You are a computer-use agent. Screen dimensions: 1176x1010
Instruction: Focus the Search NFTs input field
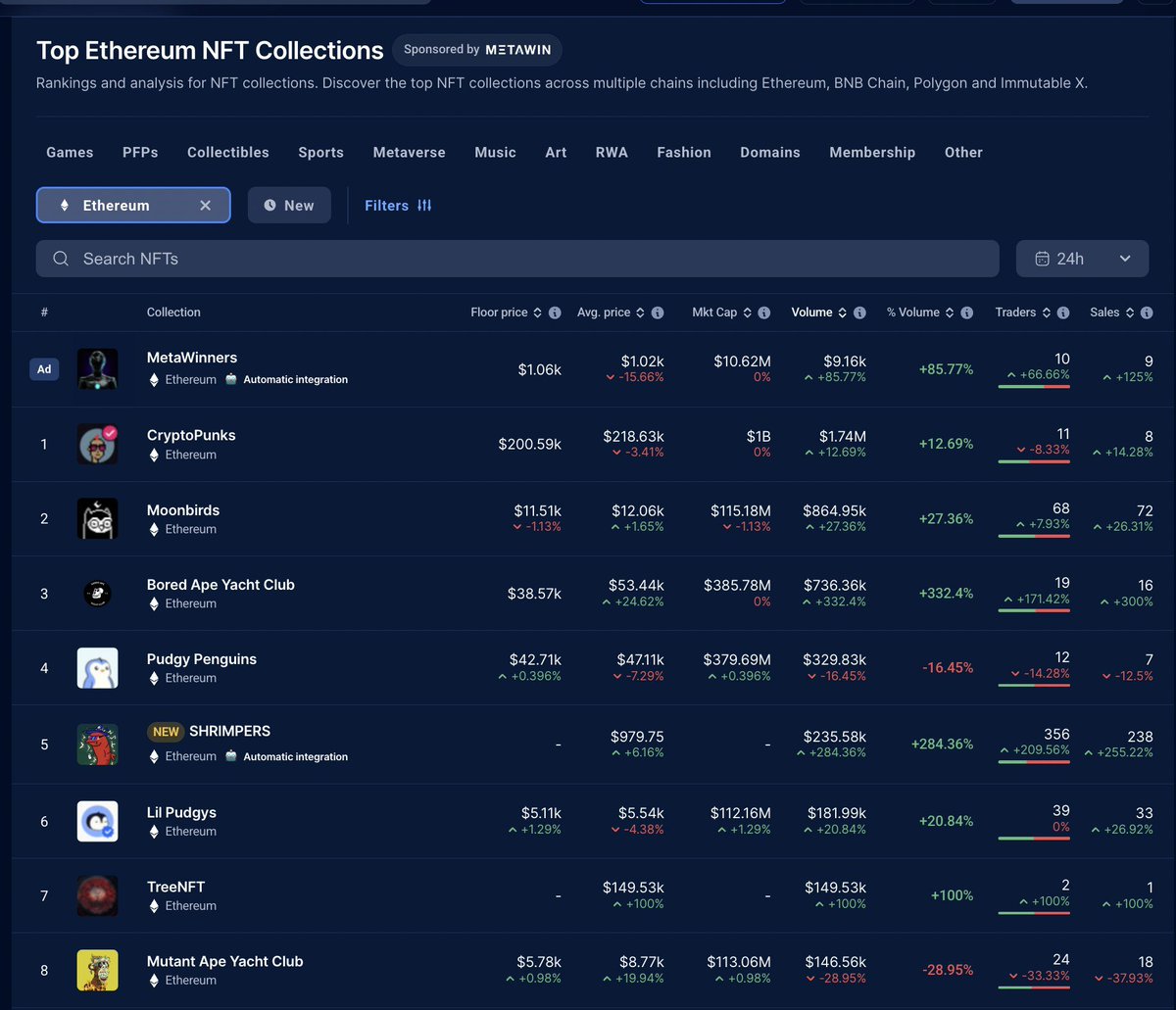517,259
